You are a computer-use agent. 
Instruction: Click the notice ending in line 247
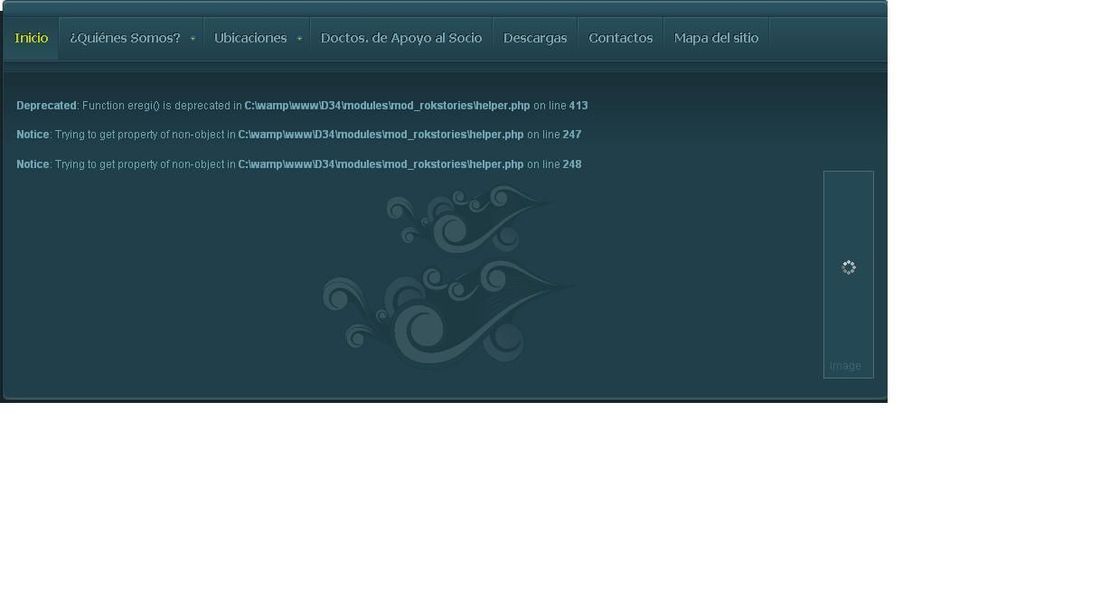(299, 134)
